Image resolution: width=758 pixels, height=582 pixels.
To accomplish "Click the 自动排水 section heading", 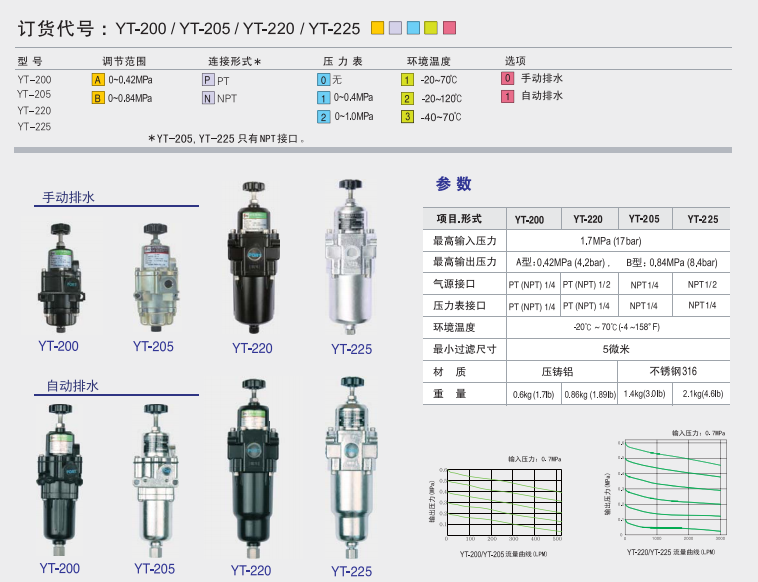I will tap(72, 386).
